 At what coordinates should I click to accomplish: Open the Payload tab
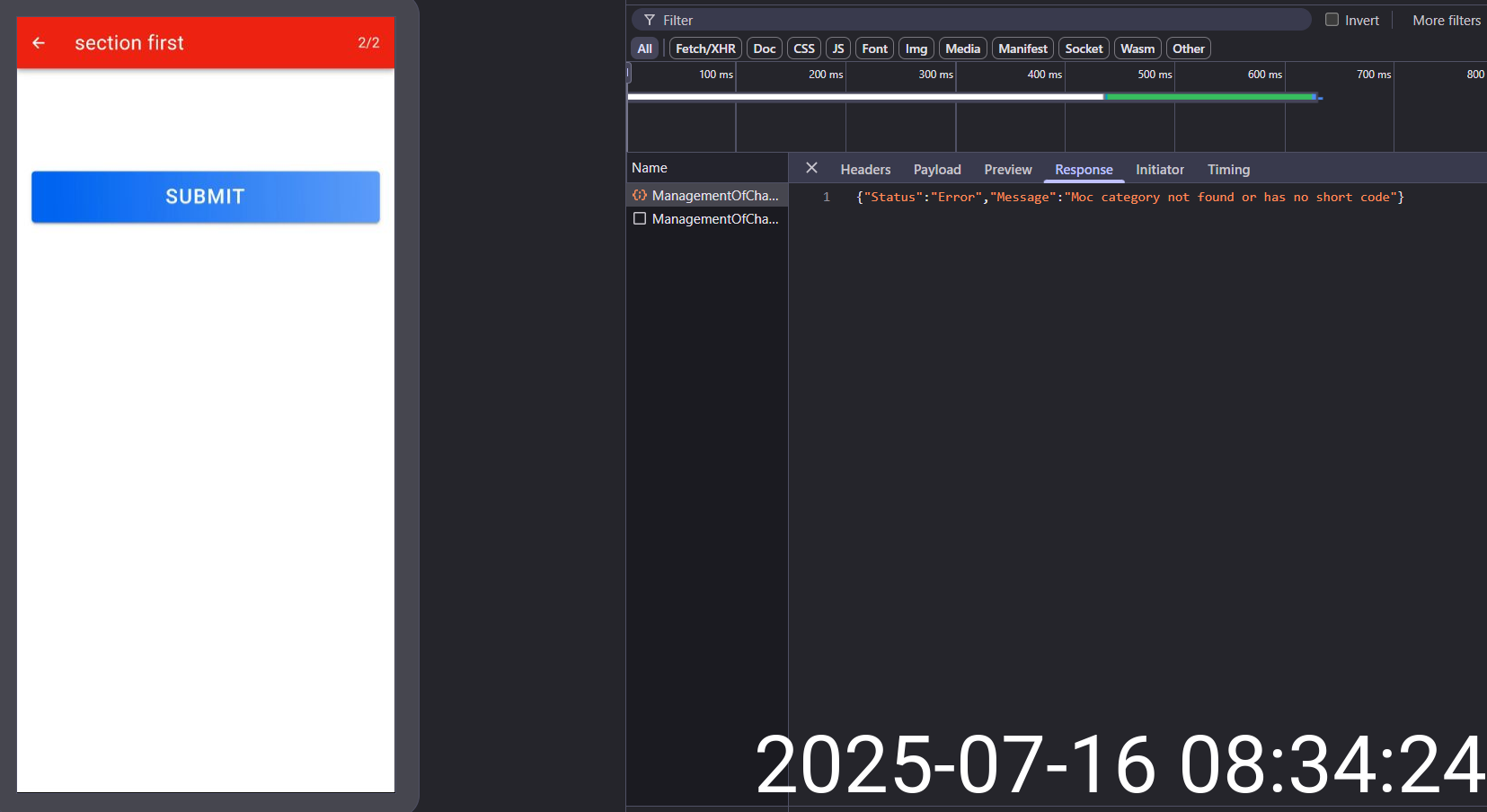point(936,170)
